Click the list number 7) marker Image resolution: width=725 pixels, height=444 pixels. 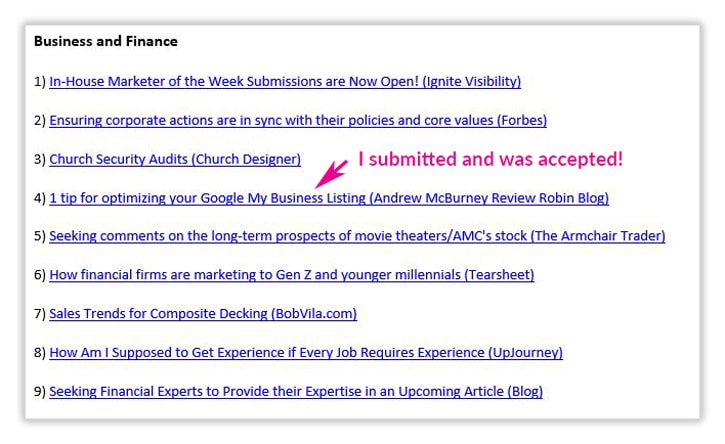point(40,314)
